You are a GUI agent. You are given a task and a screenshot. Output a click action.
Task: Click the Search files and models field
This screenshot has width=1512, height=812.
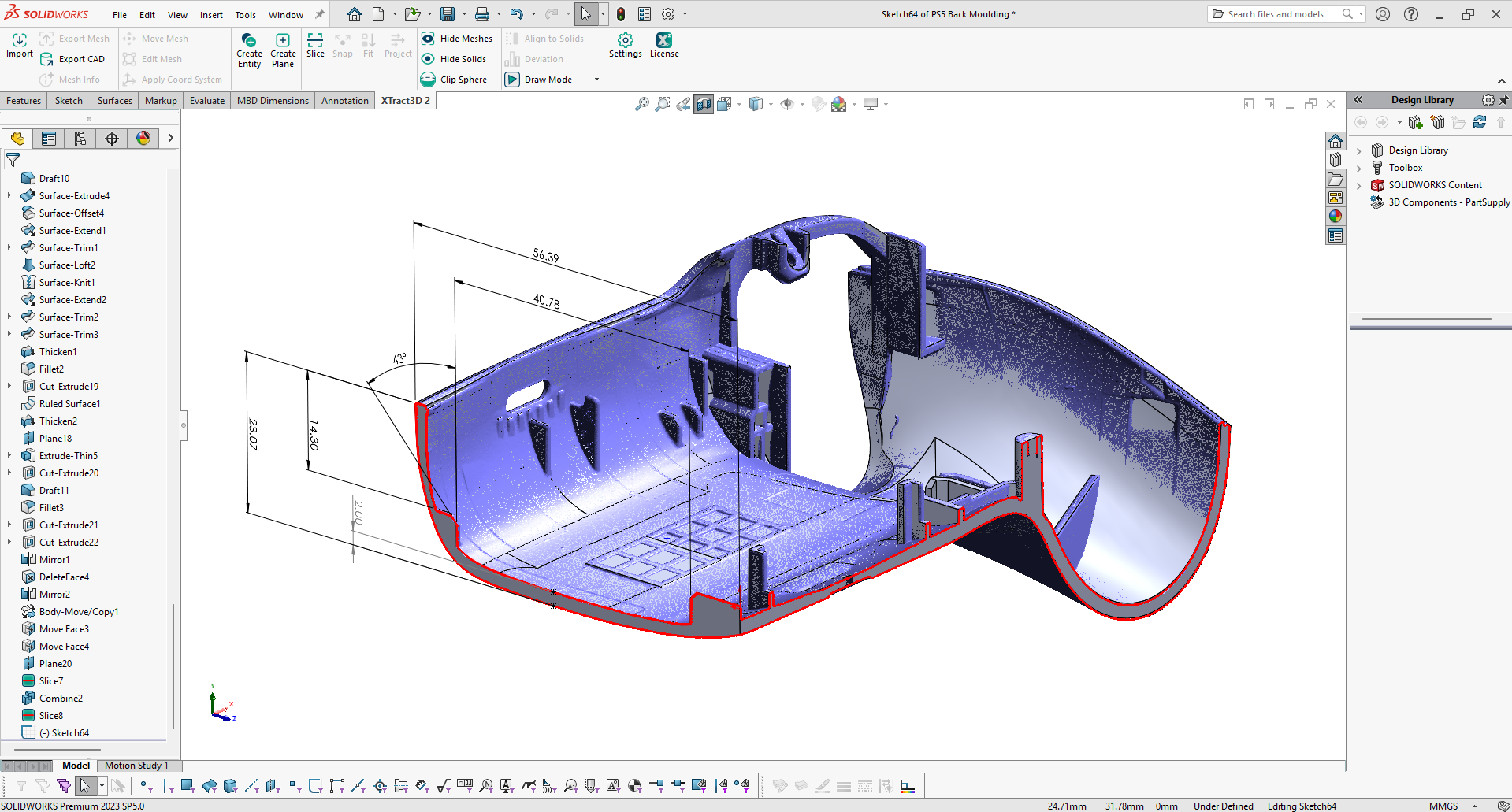1276,13
